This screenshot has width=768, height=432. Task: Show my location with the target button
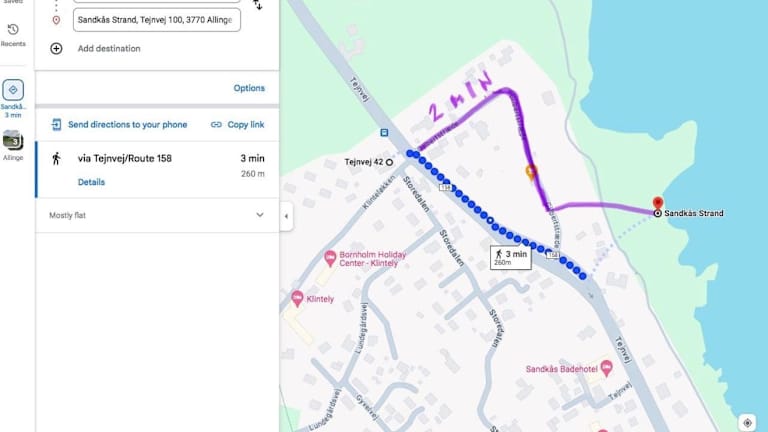coord(747,422)
